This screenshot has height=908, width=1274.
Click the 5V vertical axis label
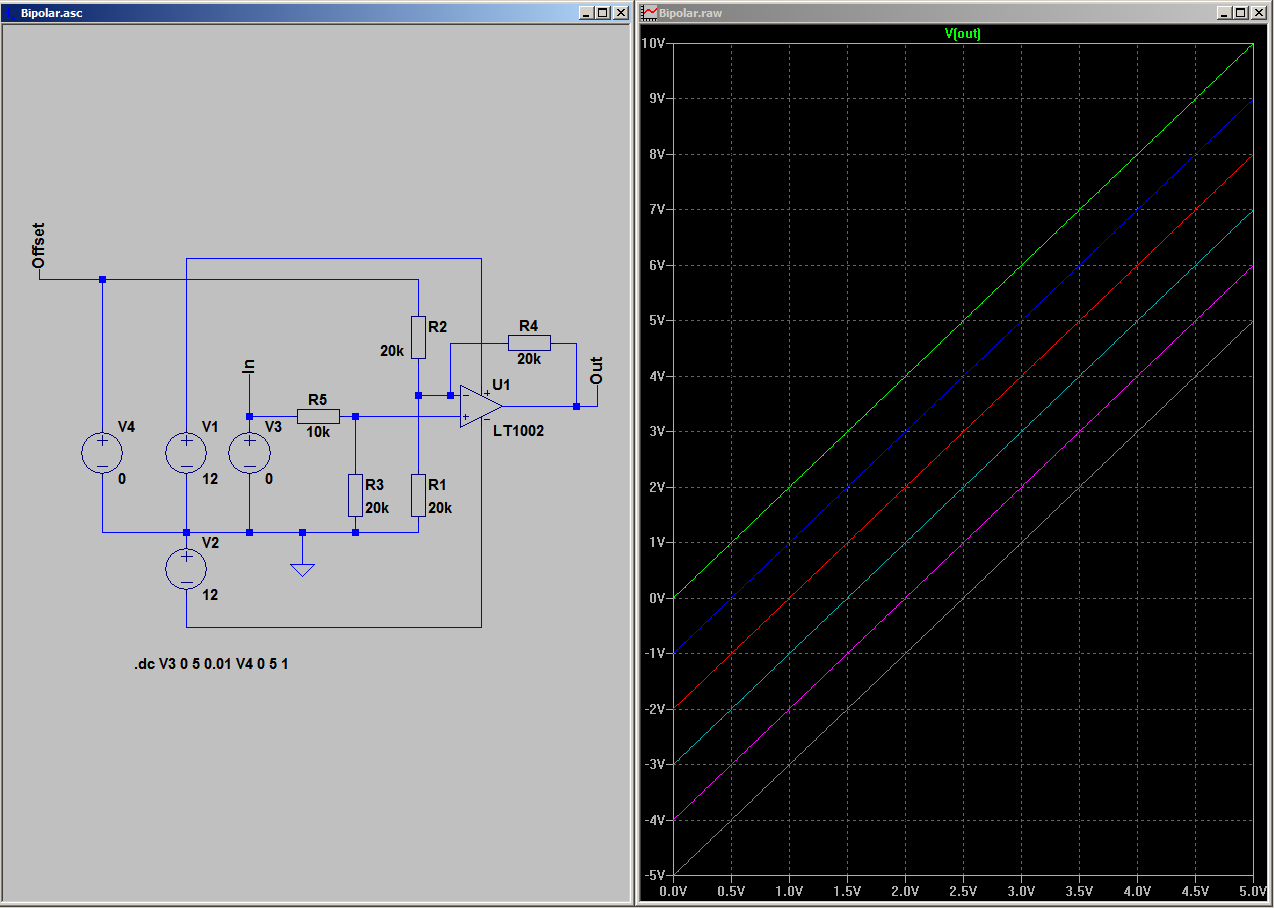point(656,320)
